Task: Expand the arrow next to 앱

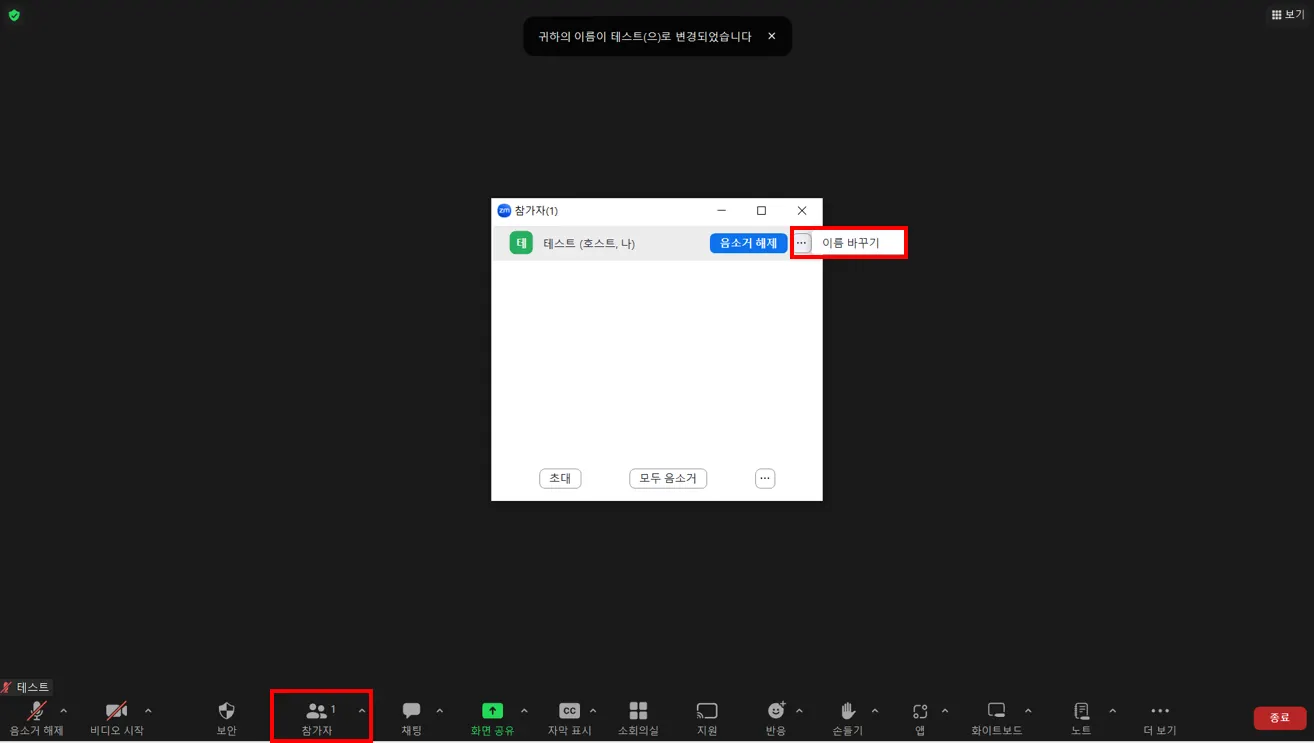Action: pos(945,711)
